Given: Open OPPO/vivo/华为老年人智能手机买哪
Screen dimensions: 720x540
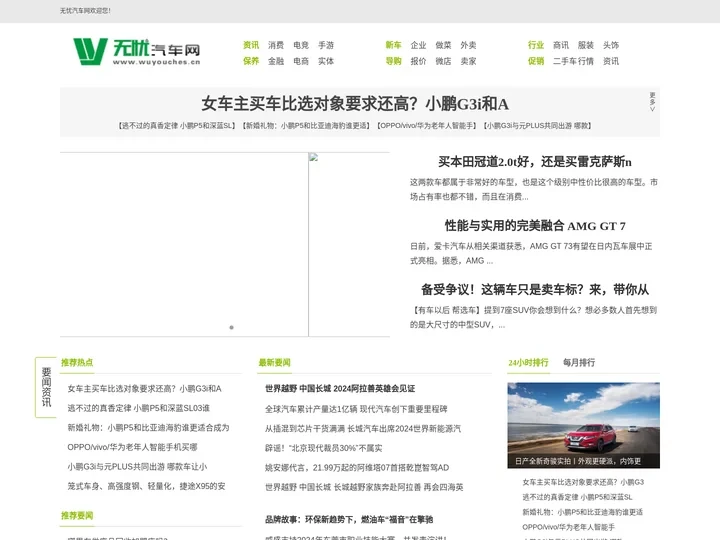Looking at the screenshot, I should pos(132,447).
